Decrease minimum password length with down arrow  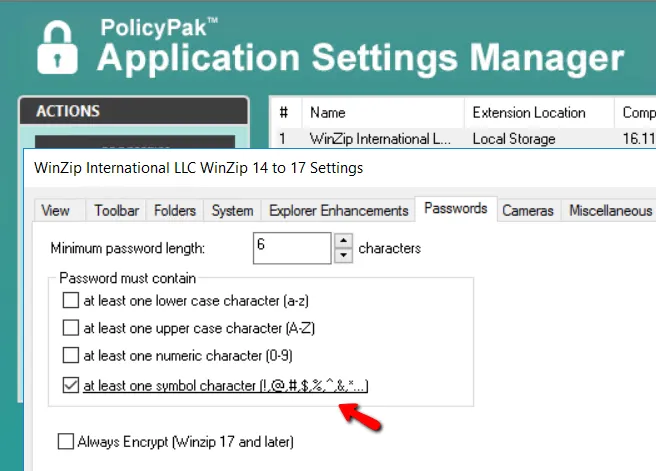point(343,255)
